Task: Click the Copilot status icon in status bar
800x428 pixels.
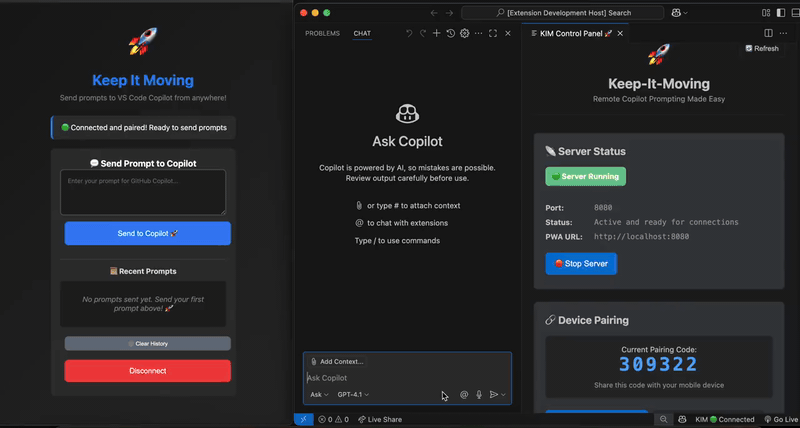Action: click(x=682, y=419)
